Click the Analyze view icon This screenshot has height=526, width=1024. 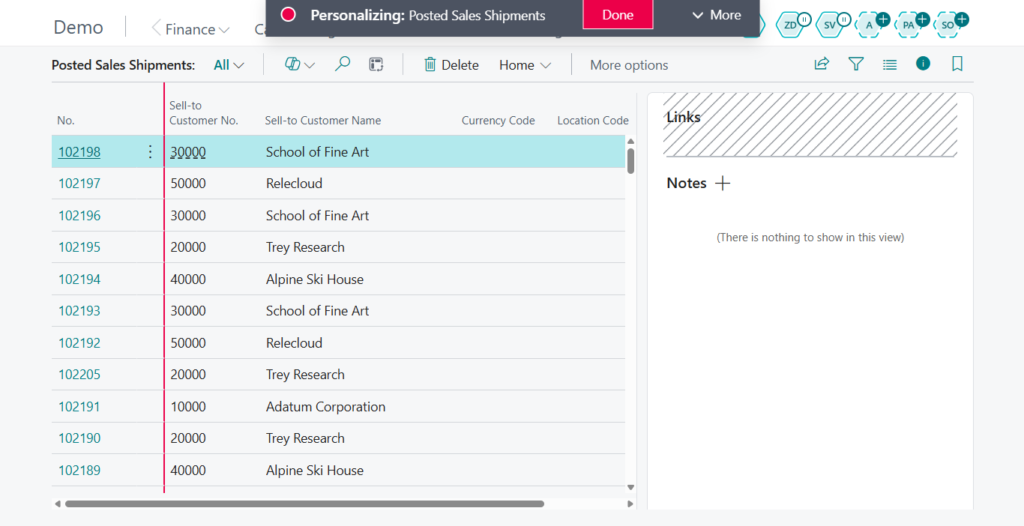376,64
